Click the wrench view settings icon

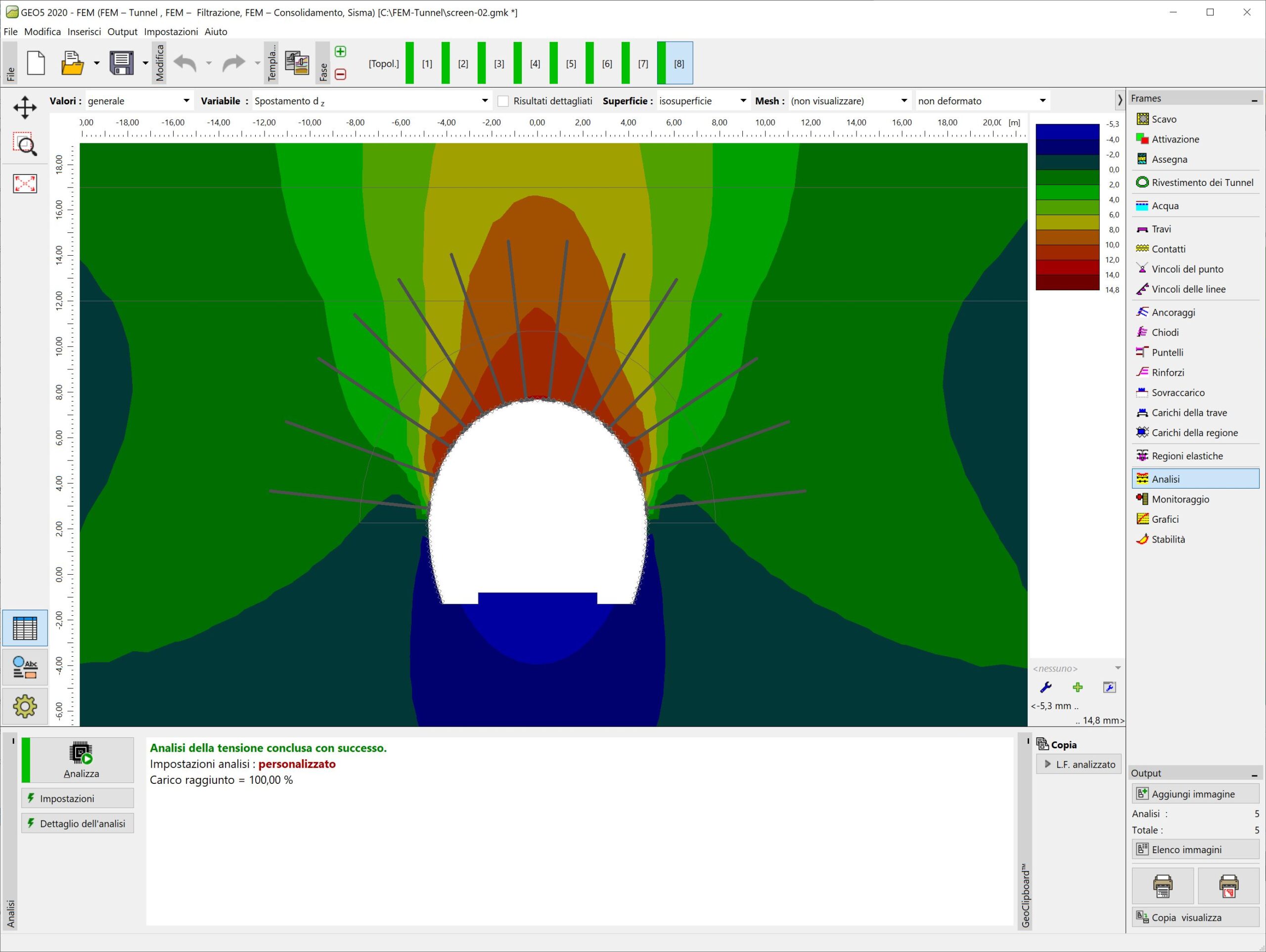[x=1045, y=687]
